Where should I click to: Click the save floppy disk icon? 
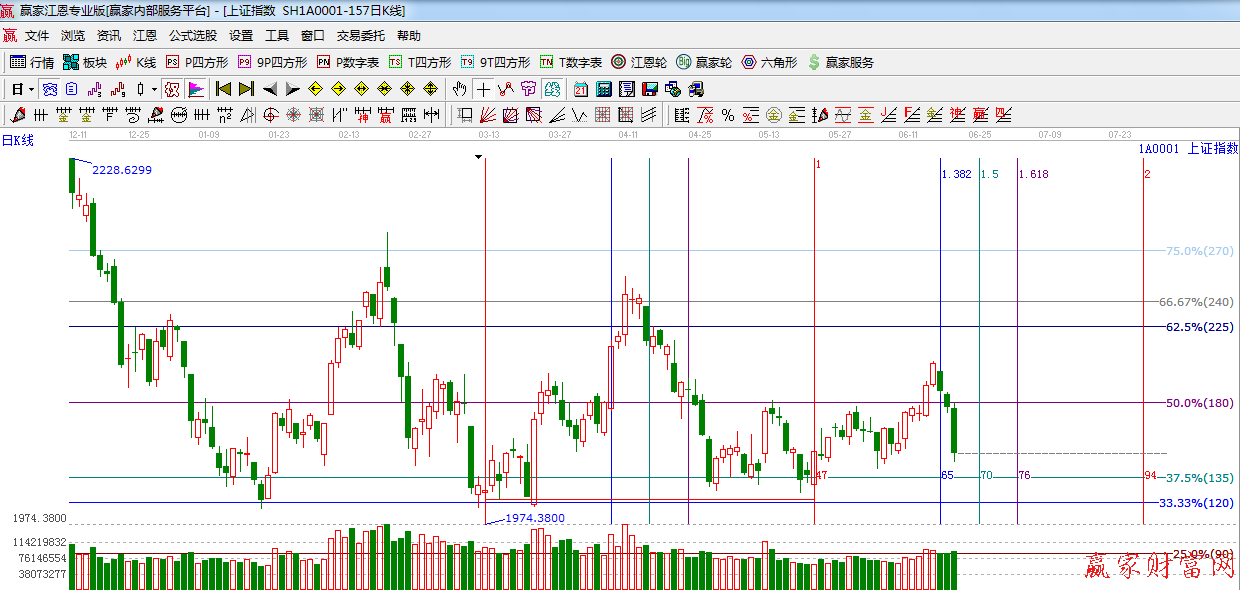[650, 89]
